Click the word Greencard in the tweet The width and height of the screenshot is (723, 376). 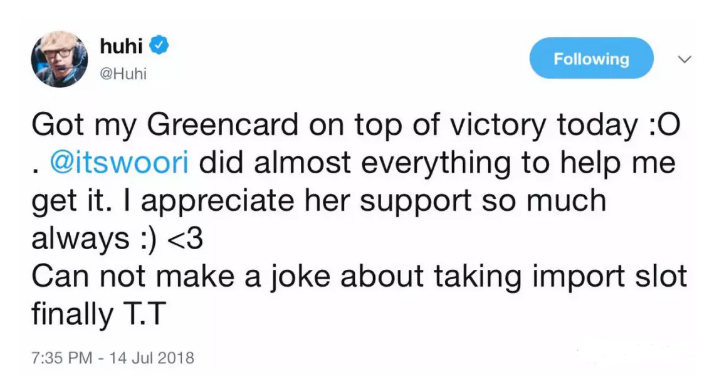pyautogui.click(x=222, y=125)
